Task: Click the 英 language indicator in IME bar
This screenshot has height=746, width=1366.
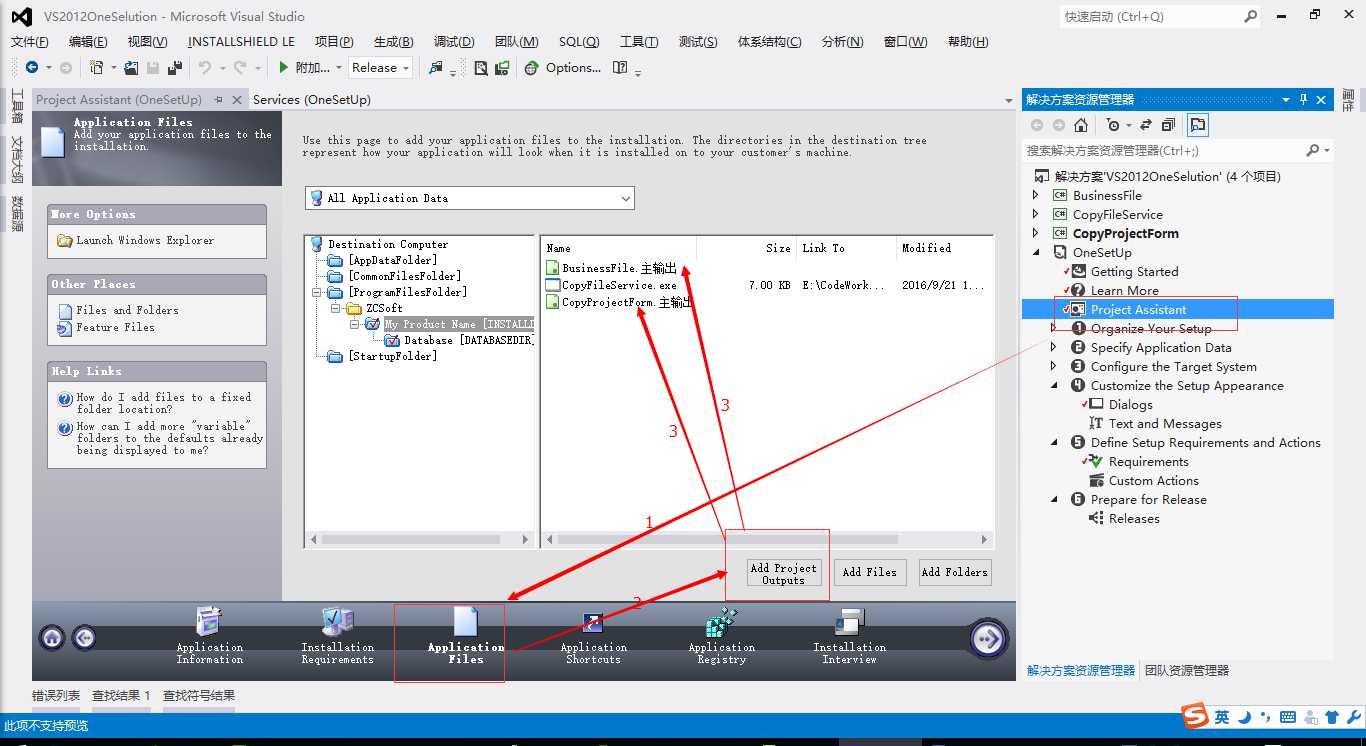Action: point(1222,717)
